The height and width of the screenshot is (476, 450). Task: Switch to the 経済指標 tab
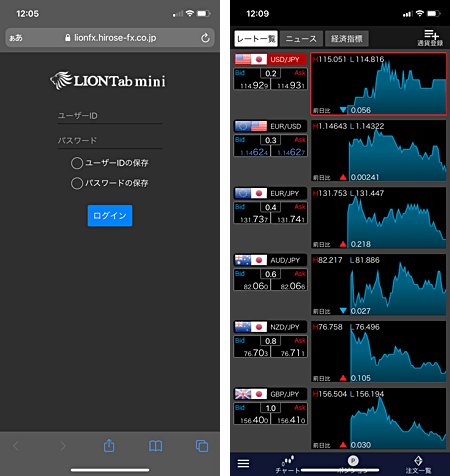347,39
